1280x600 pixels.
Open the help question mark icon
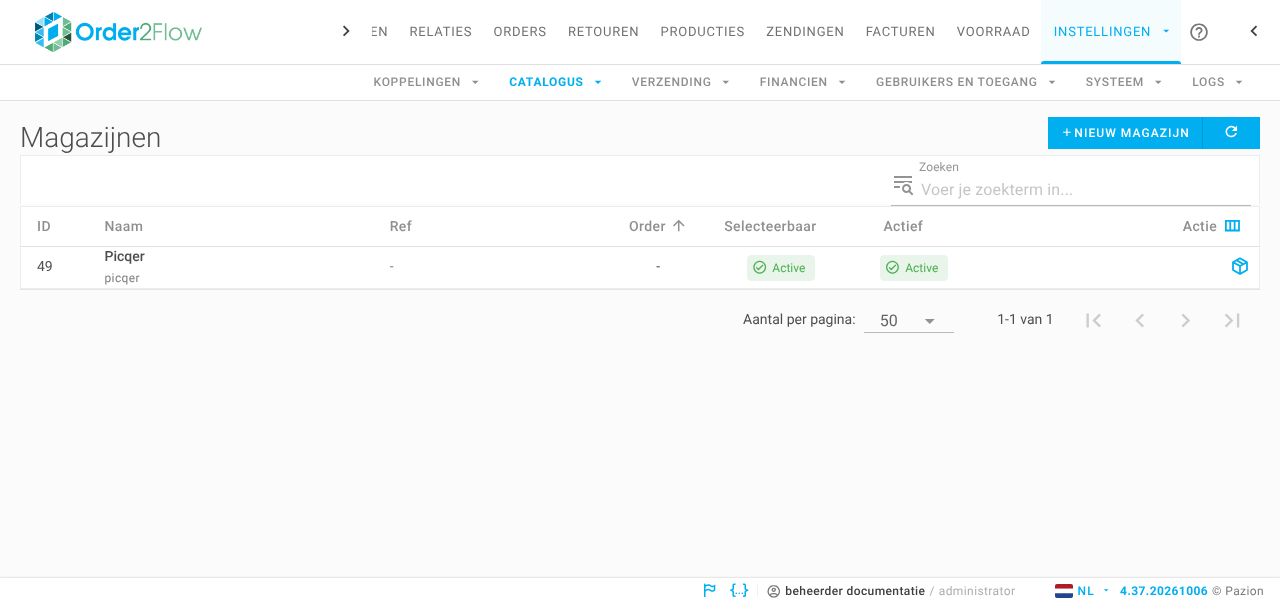pyautogui.click(x=1199, y=32)
